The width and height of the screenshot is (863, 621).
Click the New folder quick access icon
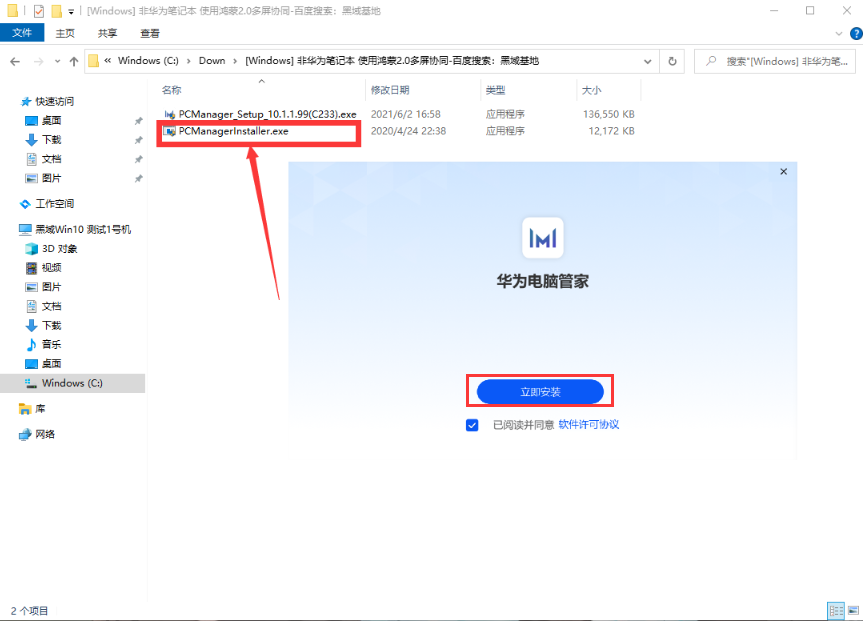(x=56, y=11)
